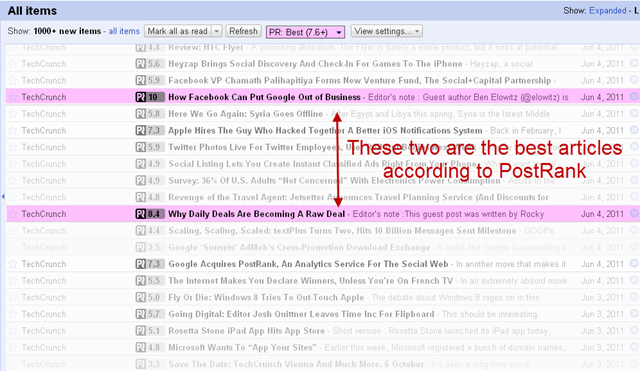The width and height of the screenshot is (640, 371).
Task: Open "Save The Date: TechCrunch Vienna" headline
Action: pos(296,364)
